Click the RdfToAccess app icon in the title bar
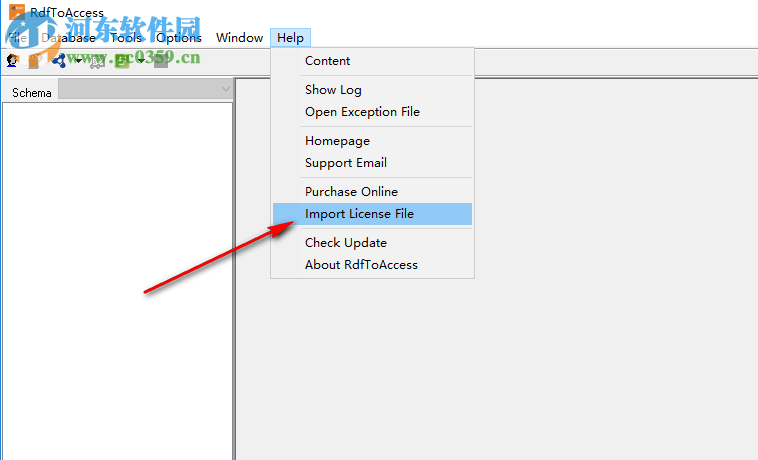Screen dimensions: 758x460 click(x=16, y=12)
